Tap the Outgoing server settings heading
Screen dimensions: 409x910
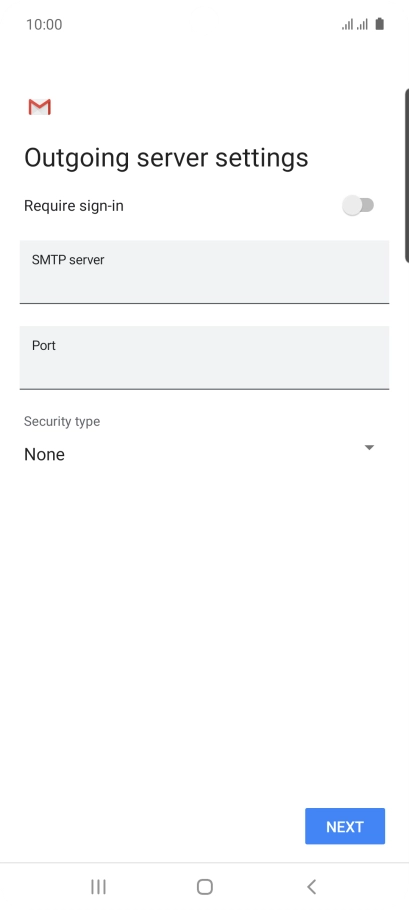point(166,158)
